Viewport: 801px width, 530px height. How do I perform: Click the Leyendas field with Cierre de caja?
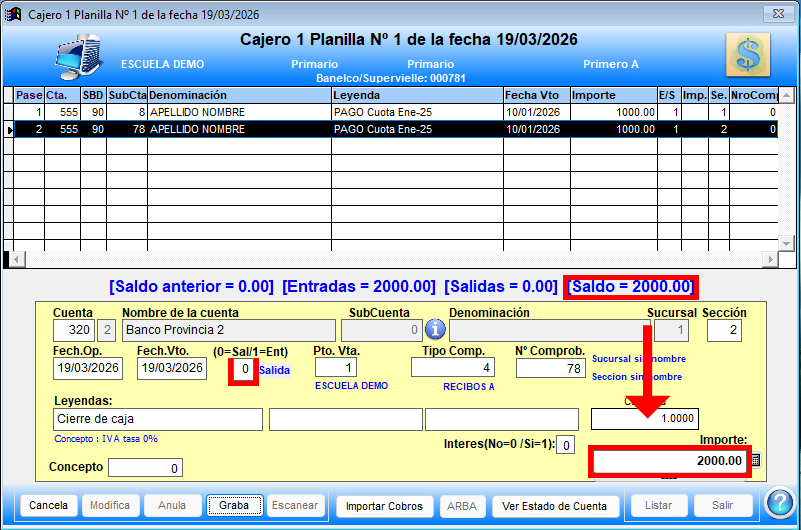pyautogui.click(x=157, y=419)
